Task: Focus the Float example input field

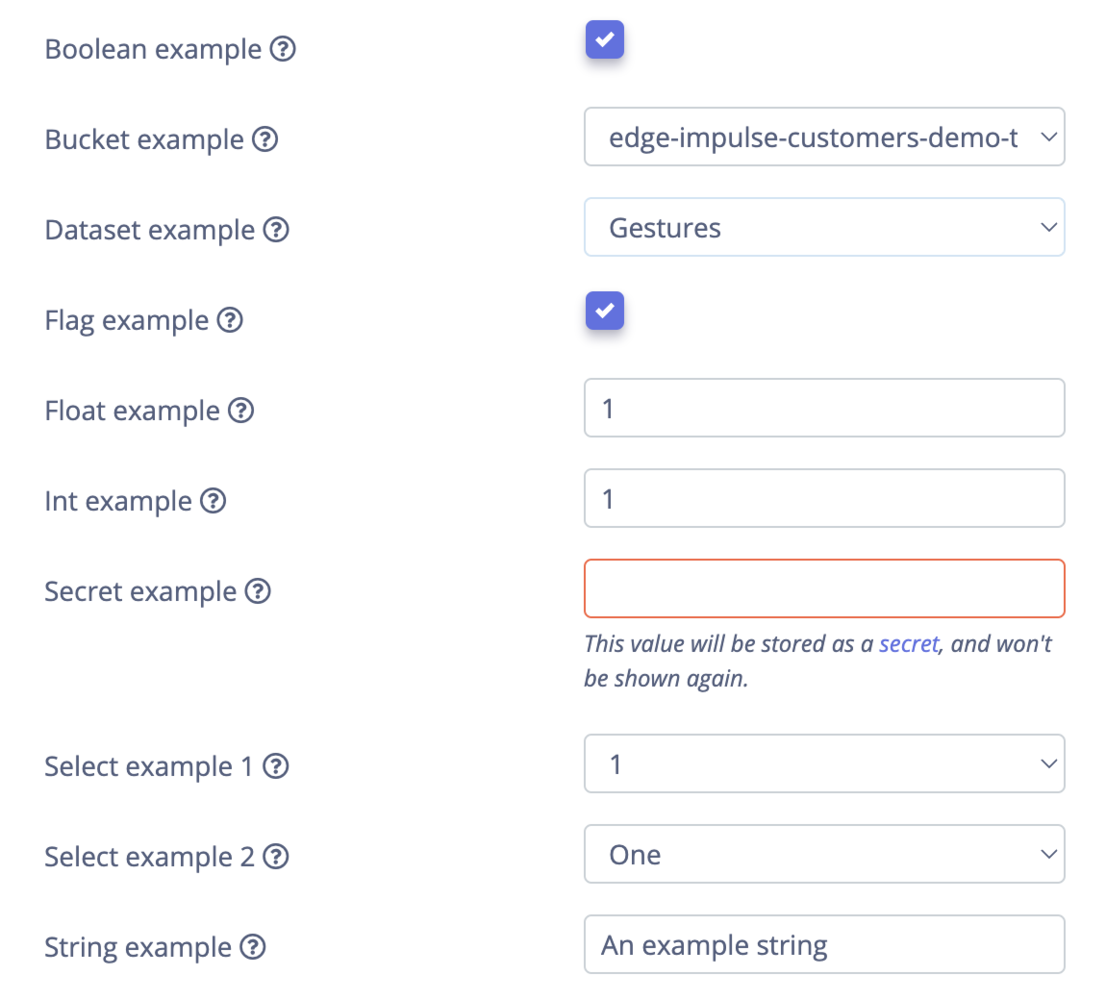Action: [824, 408]
